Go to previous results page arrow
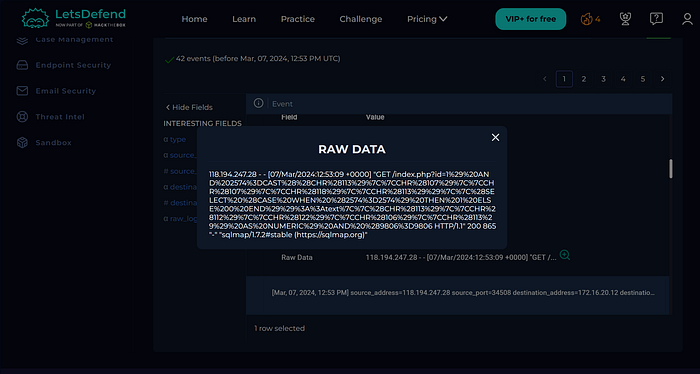Screen dimensions: 700x374 (545, 79)
